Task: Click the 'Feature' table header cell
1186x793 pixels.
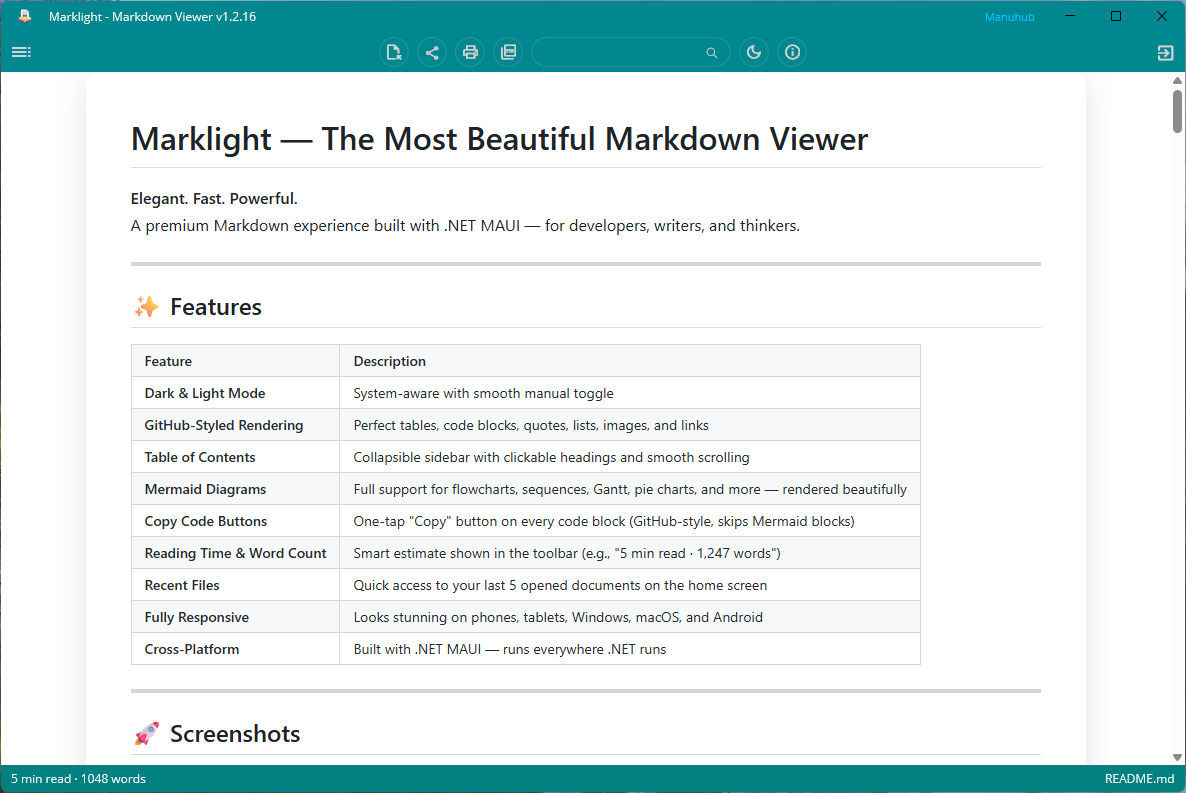Action: click(235, 361)
